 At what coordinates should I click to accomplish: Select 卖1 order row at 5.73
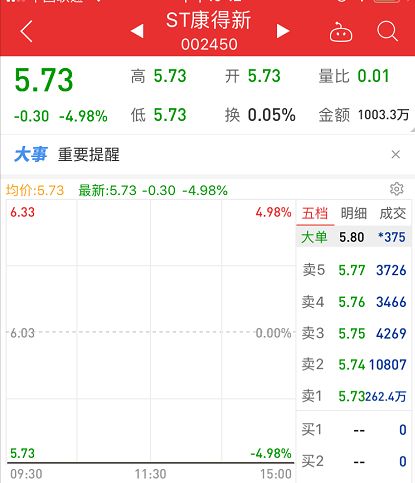tap(354, 396)
